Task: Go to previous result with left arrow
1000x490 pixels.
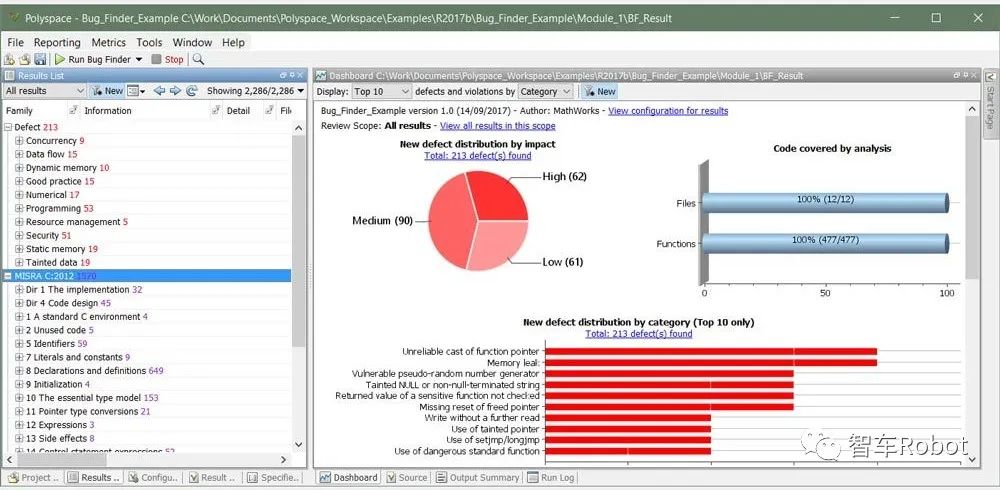Action: coord(161,91)
